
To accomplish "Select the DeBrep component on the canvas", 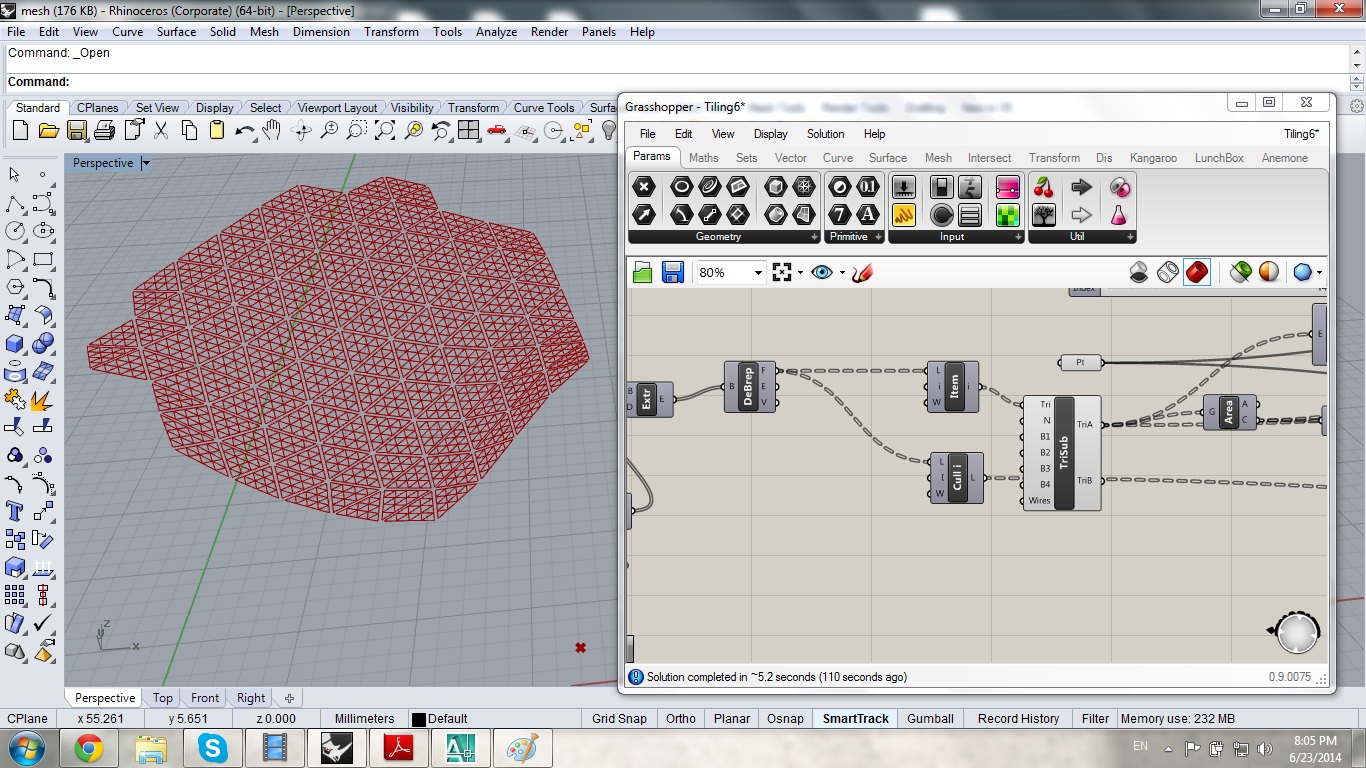I will click(x=750, y=387).
